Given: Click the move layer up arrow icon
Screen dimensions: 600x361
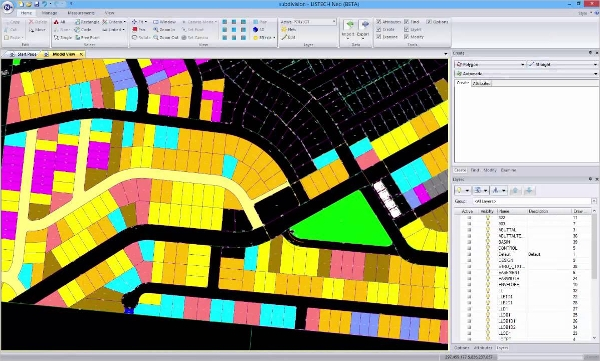Looking at the screenshot, I should pos(515,190).
